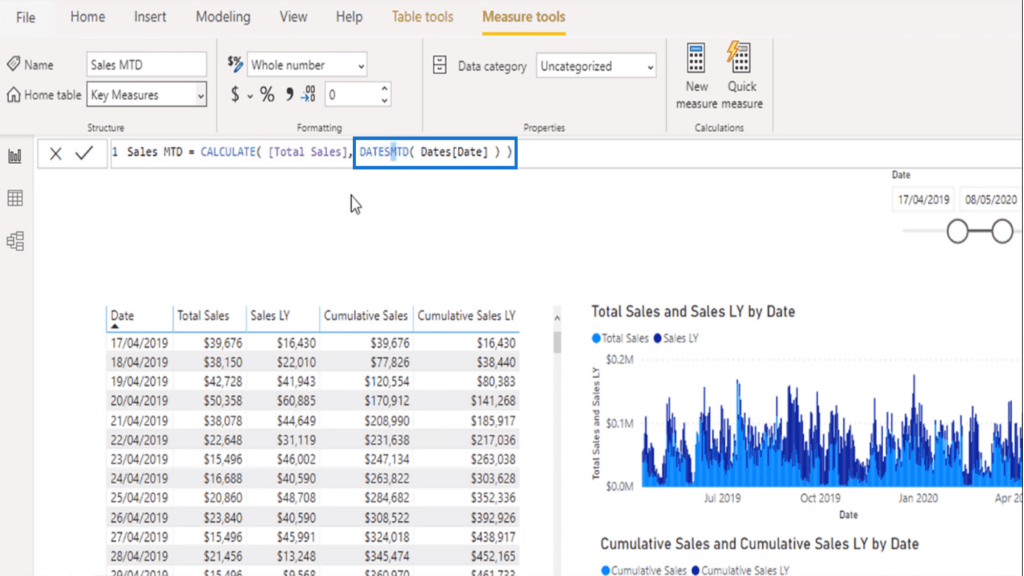Click the end date 08/05/2020 field
1024x576 pixels.
(x=990, y=200)
